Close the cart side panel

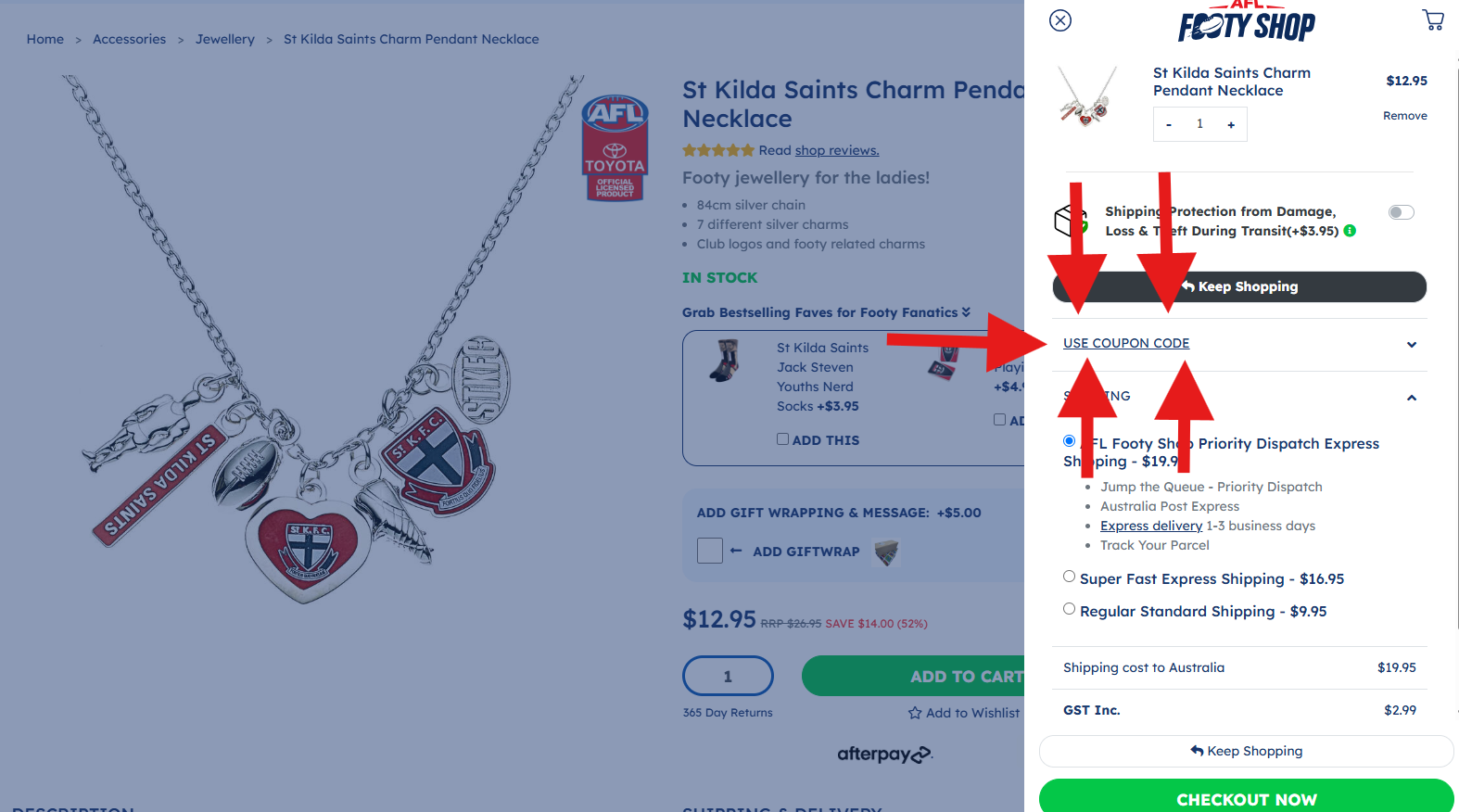click(1060, 20)
